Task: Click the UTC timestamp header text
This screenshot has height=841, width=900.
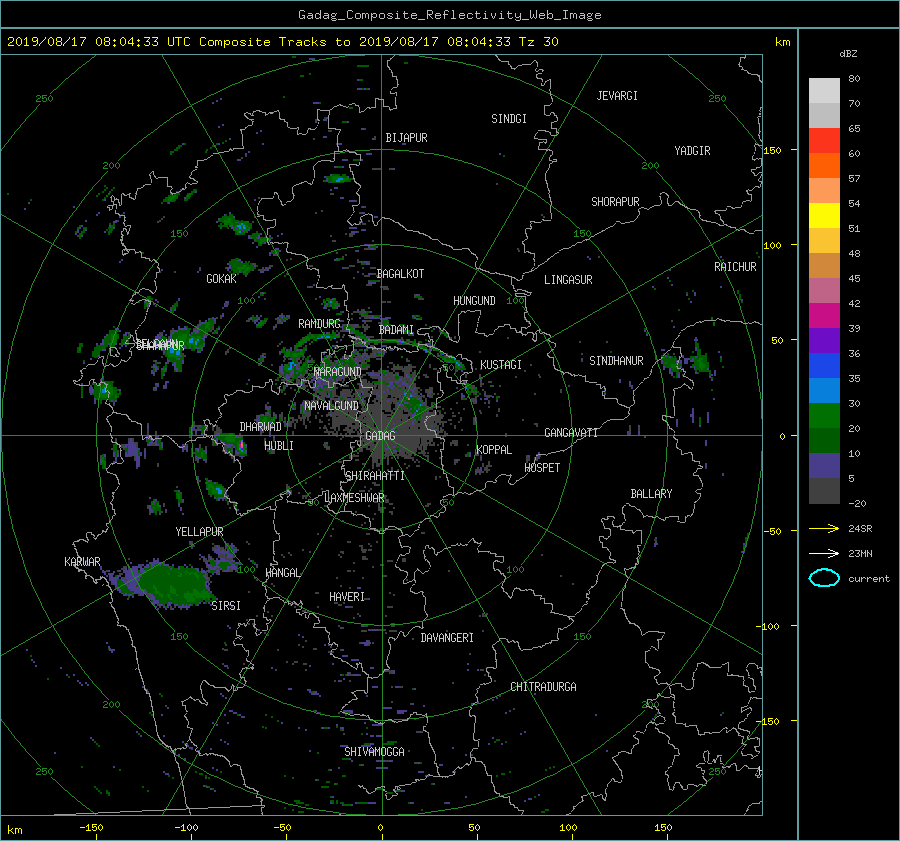Action: [283, 42]
